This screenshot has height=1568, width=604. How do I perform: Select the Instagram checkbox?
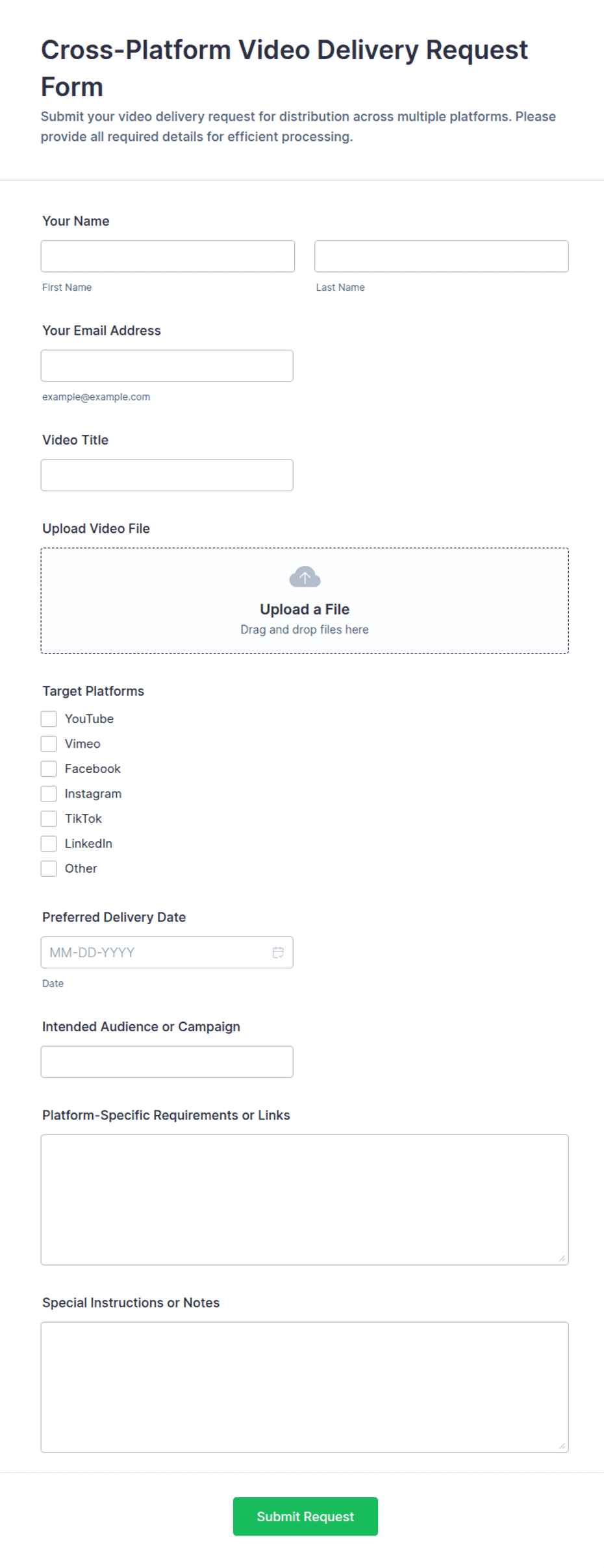pyautogui.click(x=49, y=794)
